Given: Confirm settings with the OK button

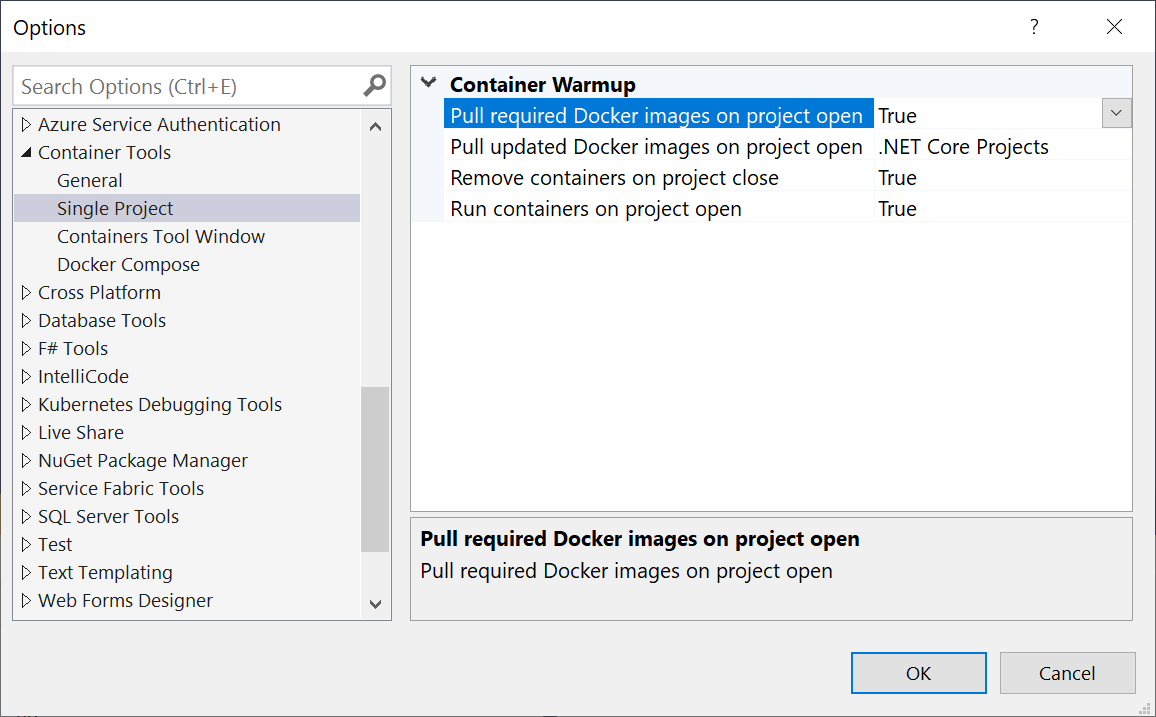Looking at the screenshot, I should pyautogui.click(x=918, y=673).
